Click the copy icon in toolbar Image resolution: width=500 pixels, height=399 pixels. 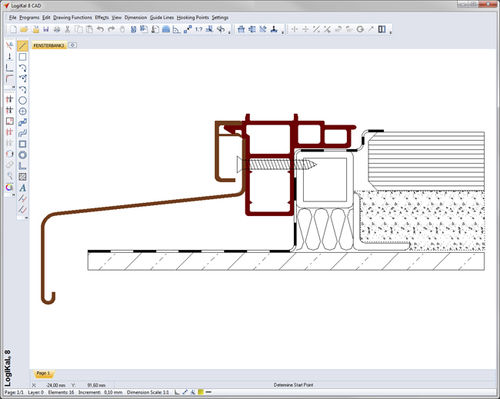[x=79, y=29]
